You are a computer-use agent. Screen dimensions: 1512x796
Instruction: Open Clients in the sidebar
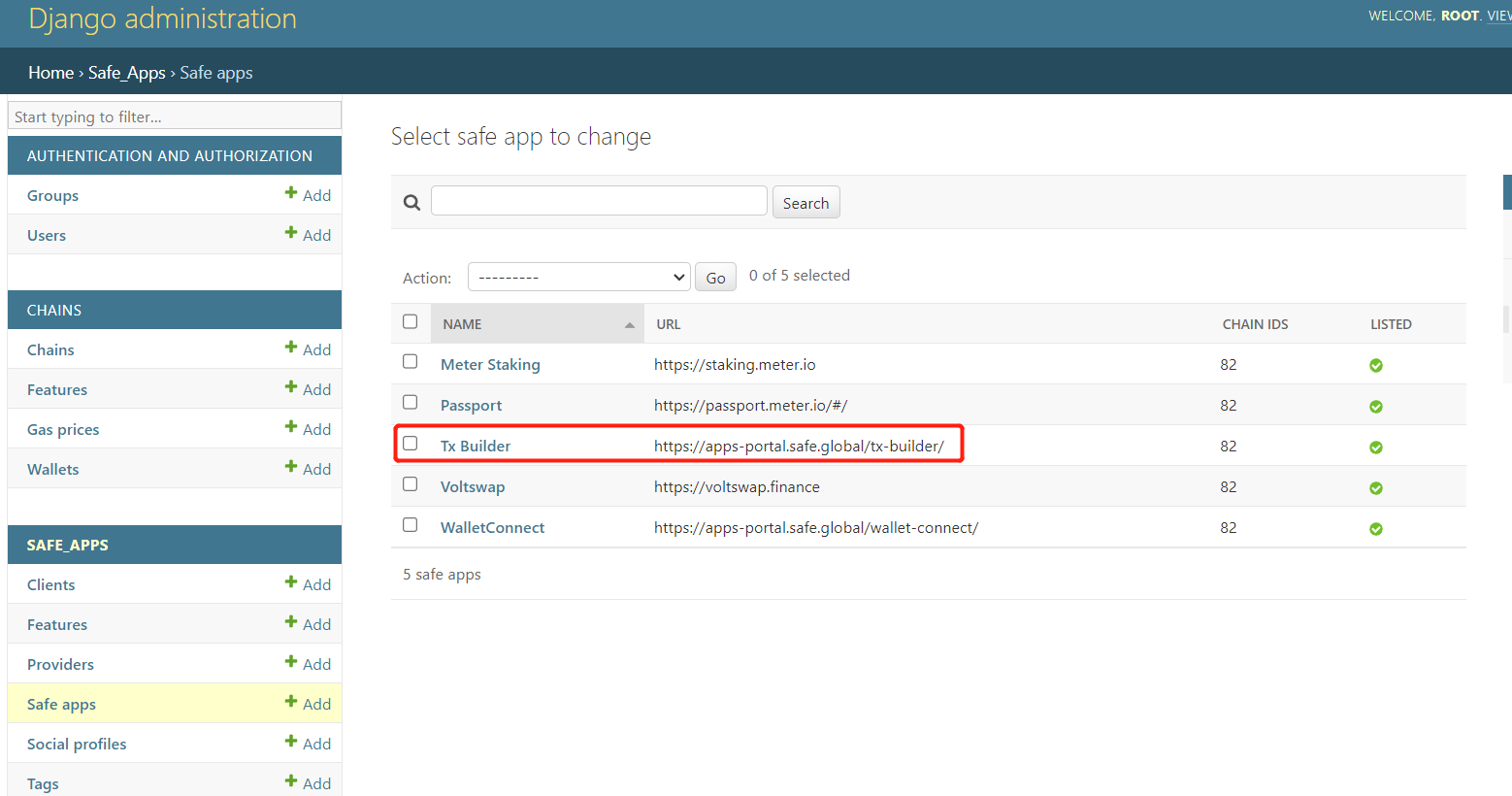[x=50, y=584]
